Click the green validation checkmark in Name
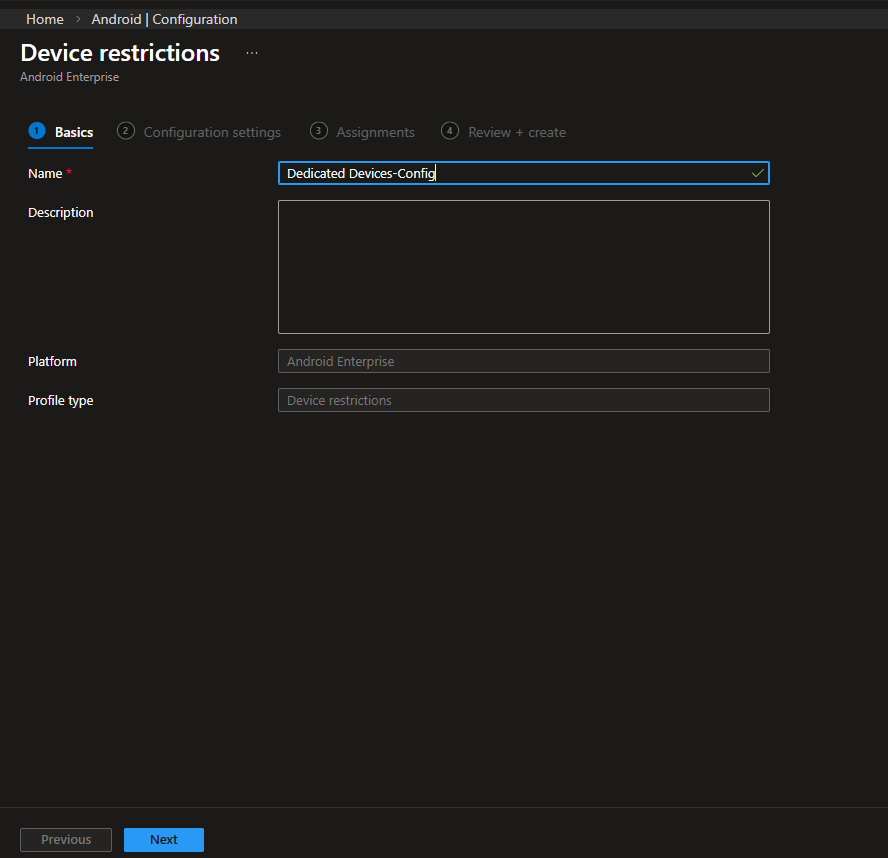This screenshot has height=858, width=888. click(757, 174)
